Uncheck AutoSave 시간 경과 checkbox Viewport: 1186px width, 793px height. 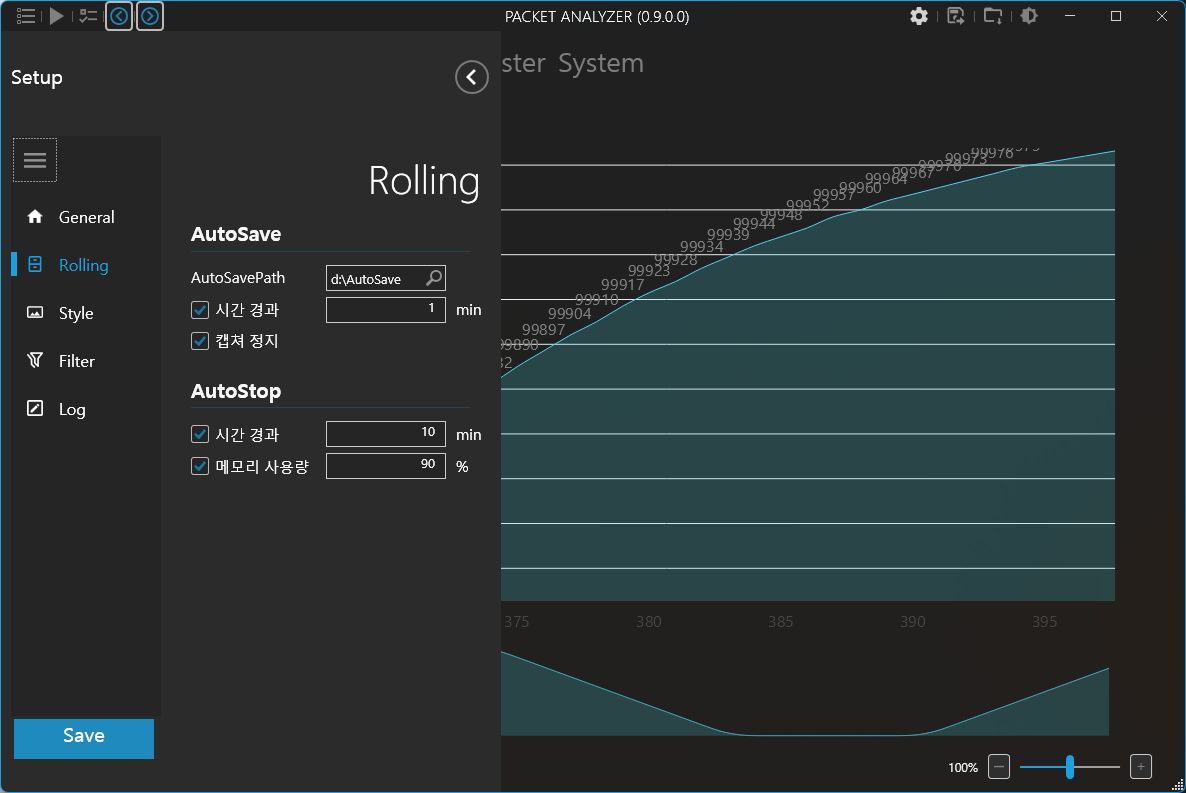coord(200,310)
